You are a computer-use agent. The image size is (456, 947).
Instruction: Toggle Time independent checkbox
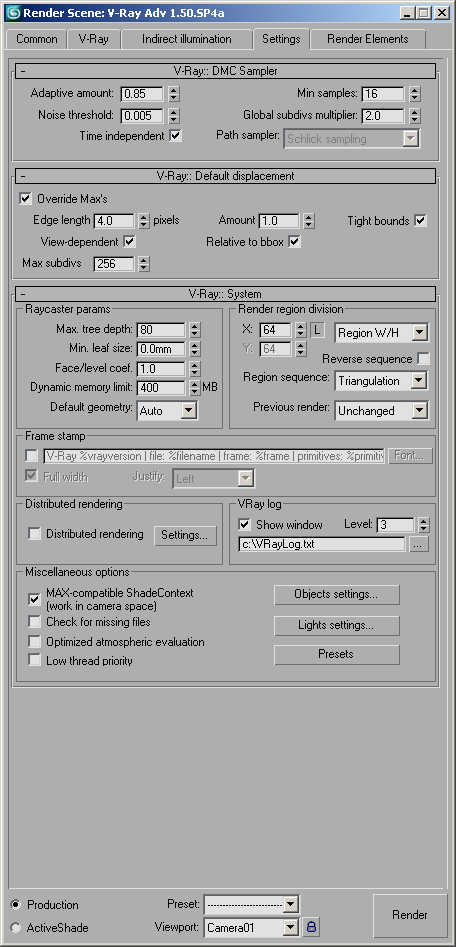(x=176, y=136)
